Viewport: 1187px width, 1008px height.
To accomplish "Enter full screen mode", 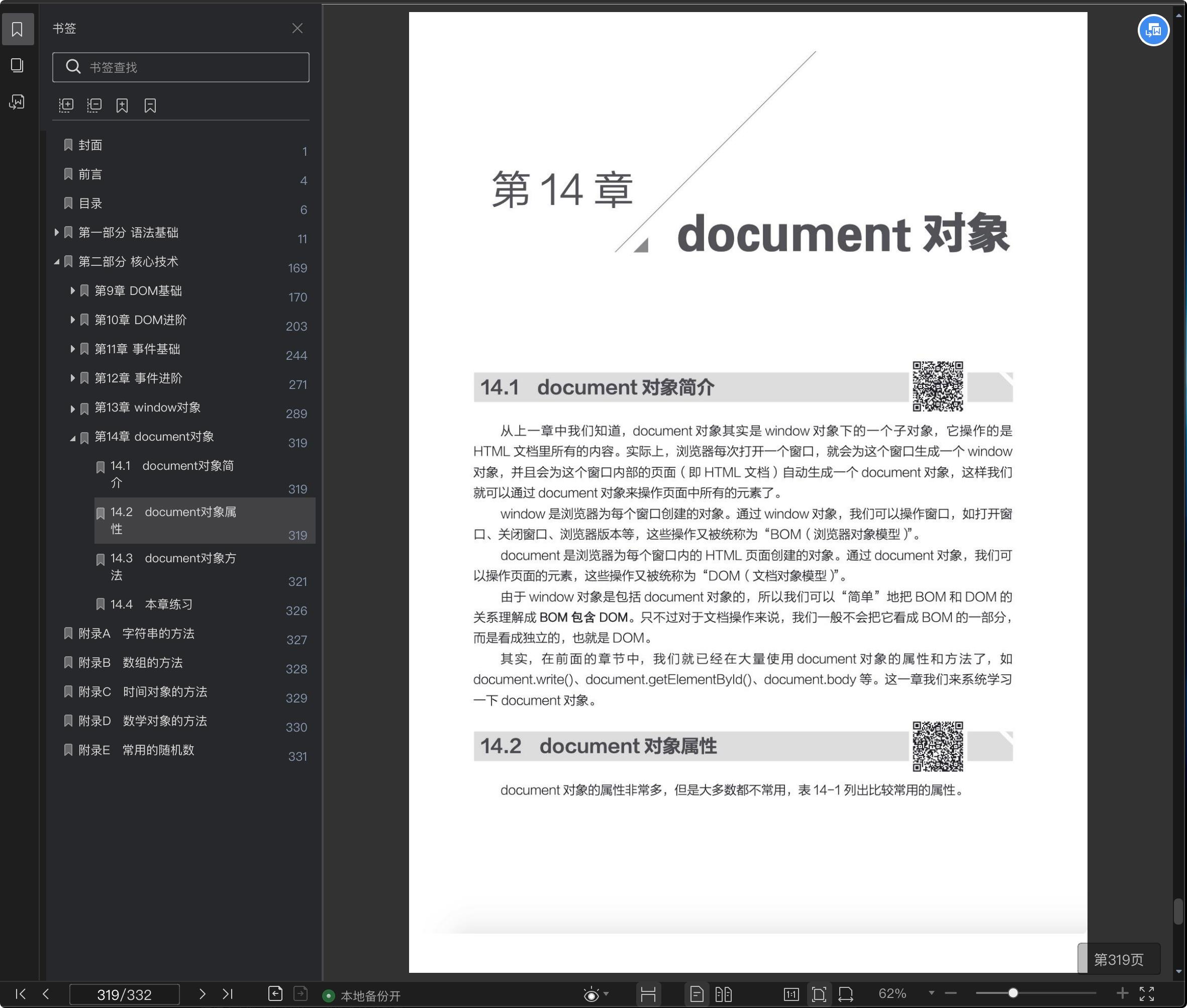I will point(1147,994).
